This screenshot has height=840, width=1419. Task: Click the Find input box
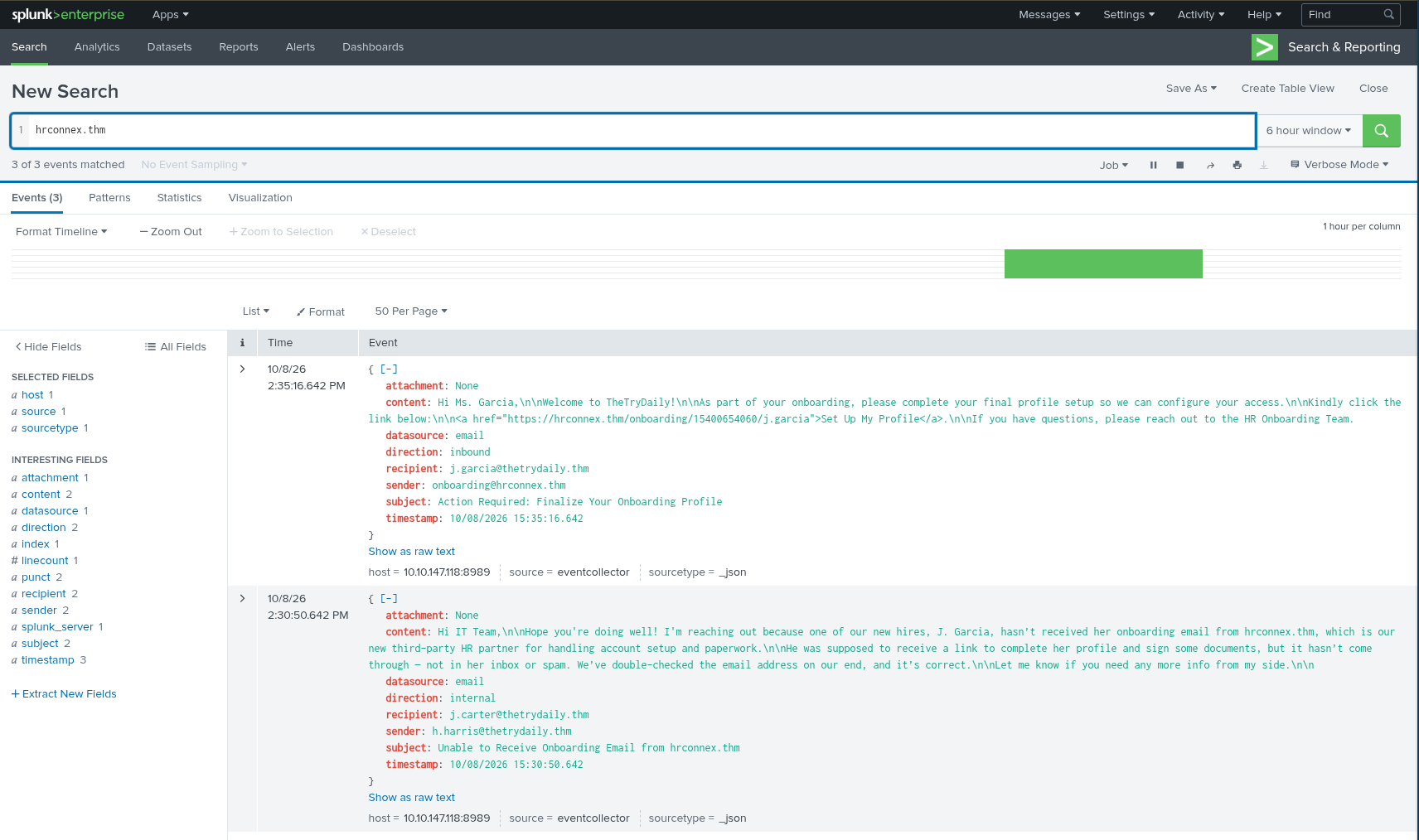point(1350,15)
